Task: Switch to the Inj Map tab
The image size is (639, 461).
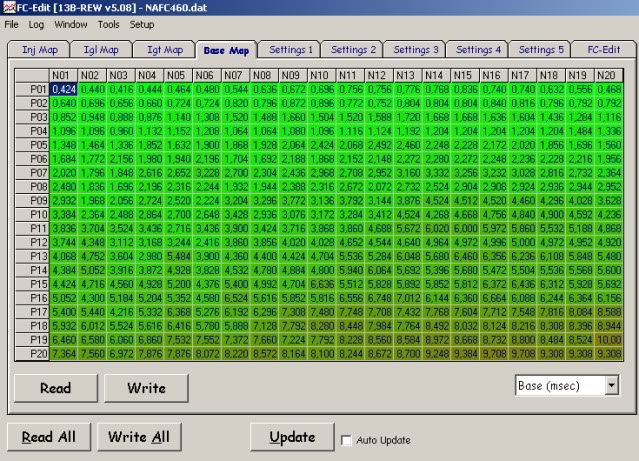Action: click(x=39, y=50)
